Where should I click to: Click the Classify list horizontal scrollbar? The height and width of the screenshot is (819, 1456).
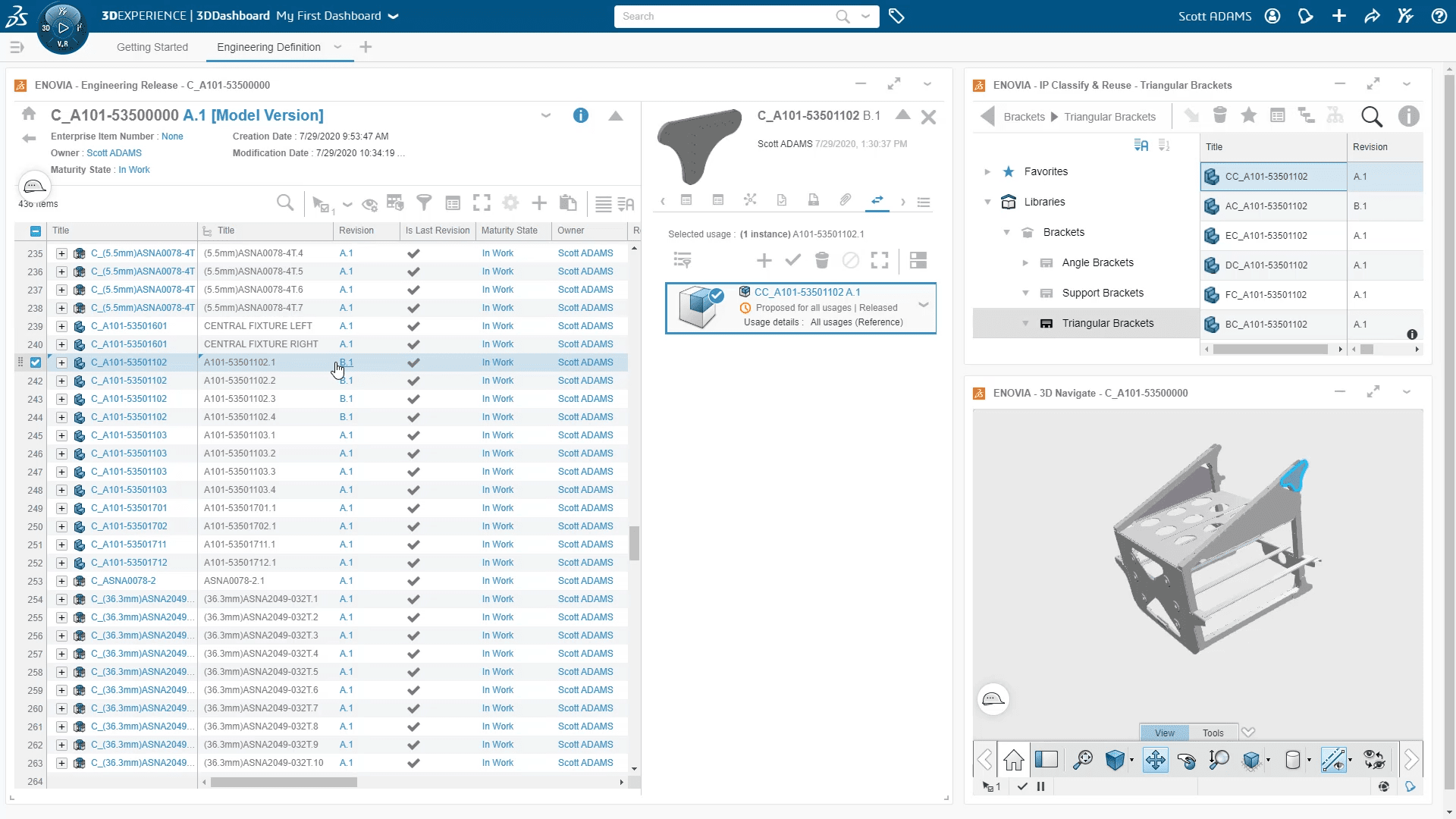pos(1270,350)
